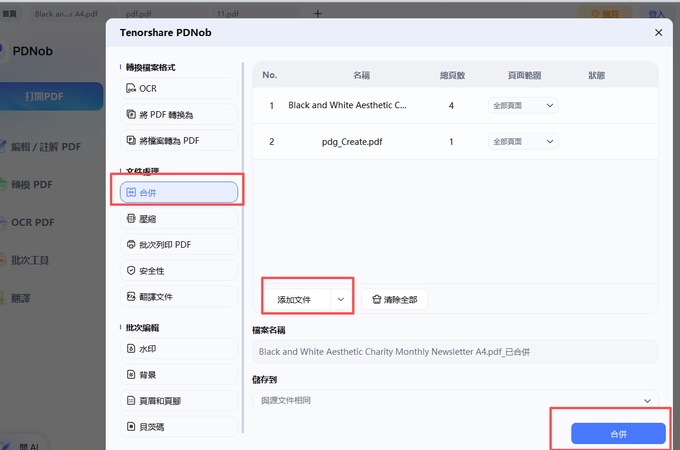Image resolution: width=680 pixels, height=450 pixels.
Task: Close the Tenorshare PDNob dialog
Action: pyautogui.click(x=658, y=33)
